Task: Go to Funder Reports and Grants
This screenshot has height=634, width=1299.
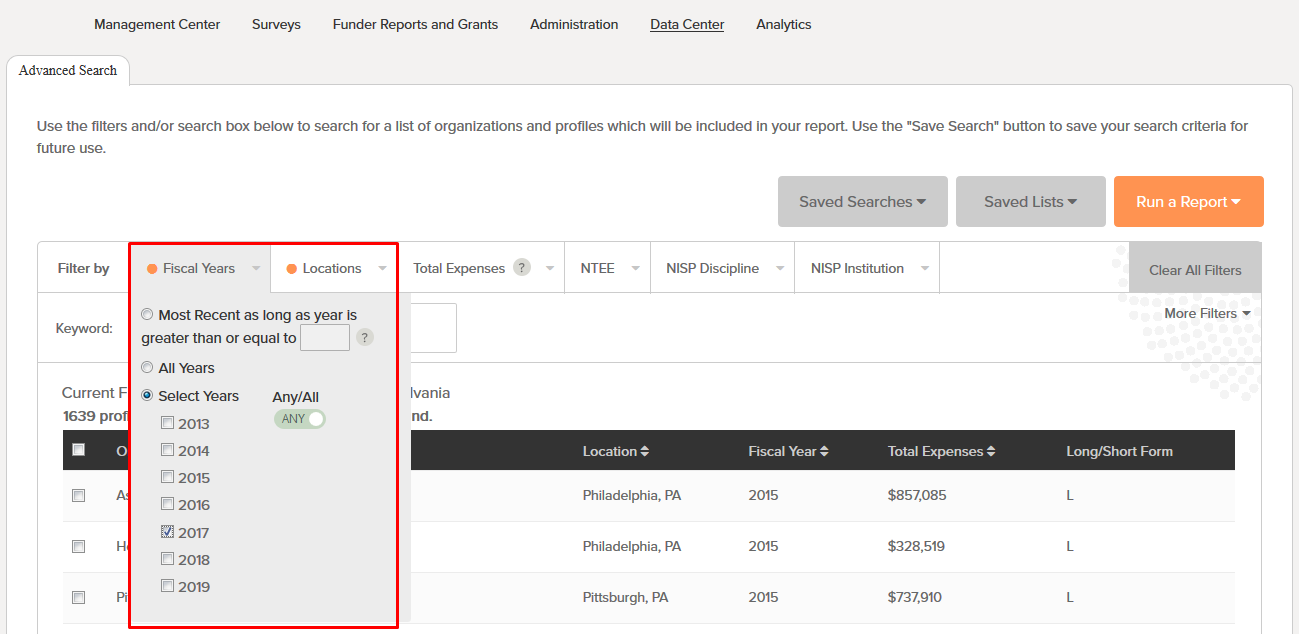Action: coord(415,24)
